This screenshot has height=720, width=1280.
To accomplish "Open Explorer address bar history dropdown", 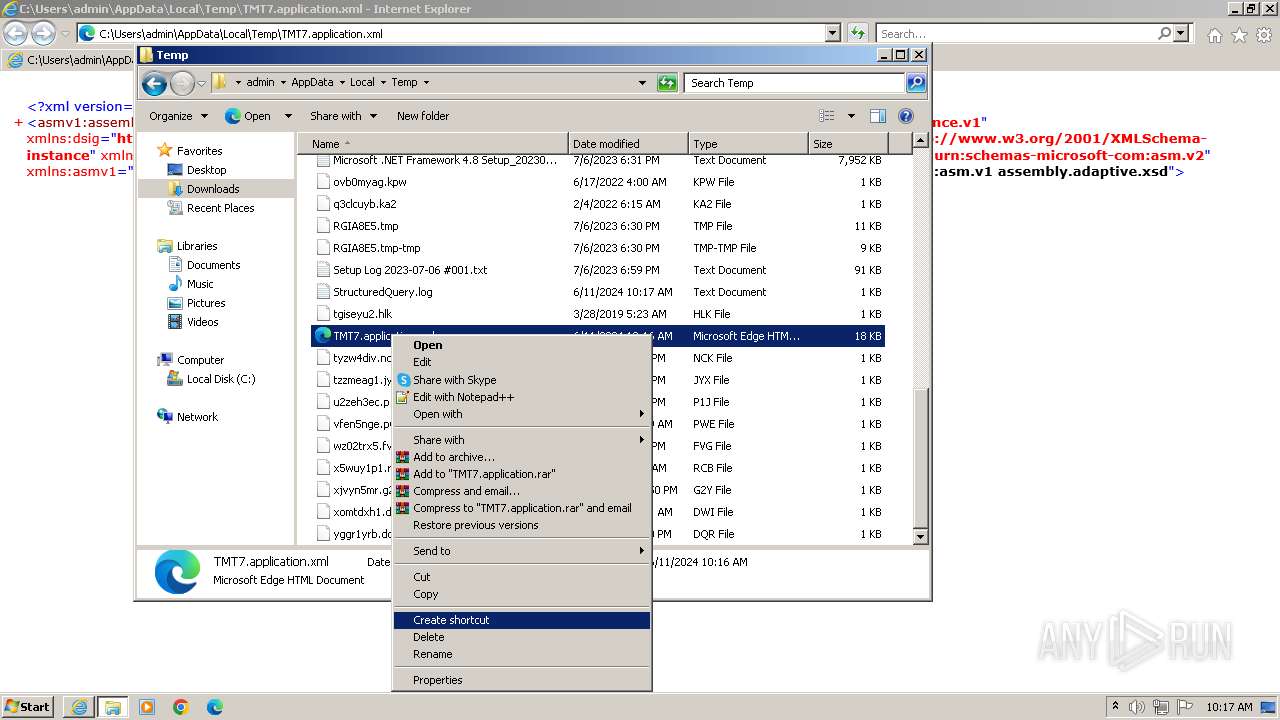I will (x=642, y=83).
